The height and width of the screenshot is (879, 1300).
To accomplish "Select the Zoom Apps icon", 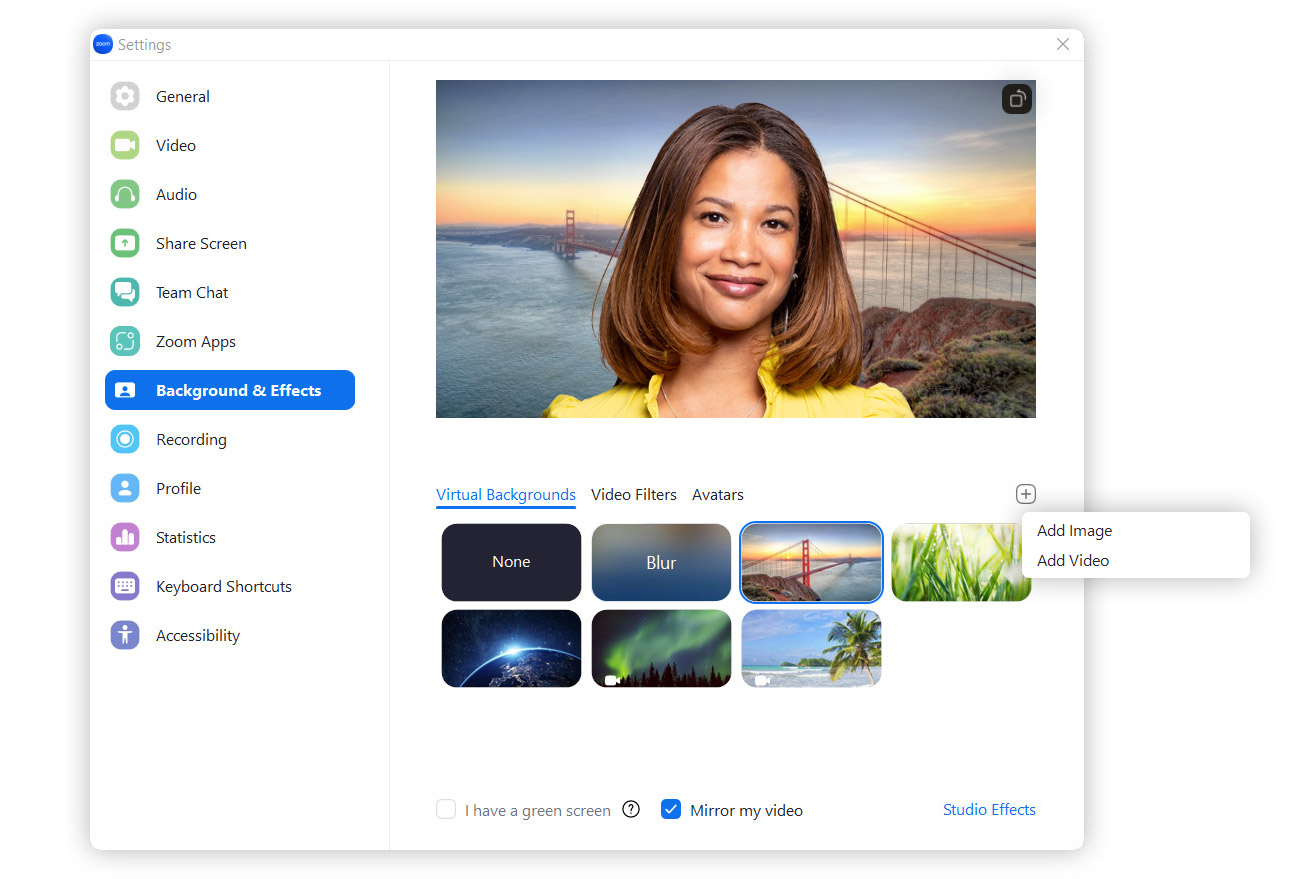I will 125,342.
